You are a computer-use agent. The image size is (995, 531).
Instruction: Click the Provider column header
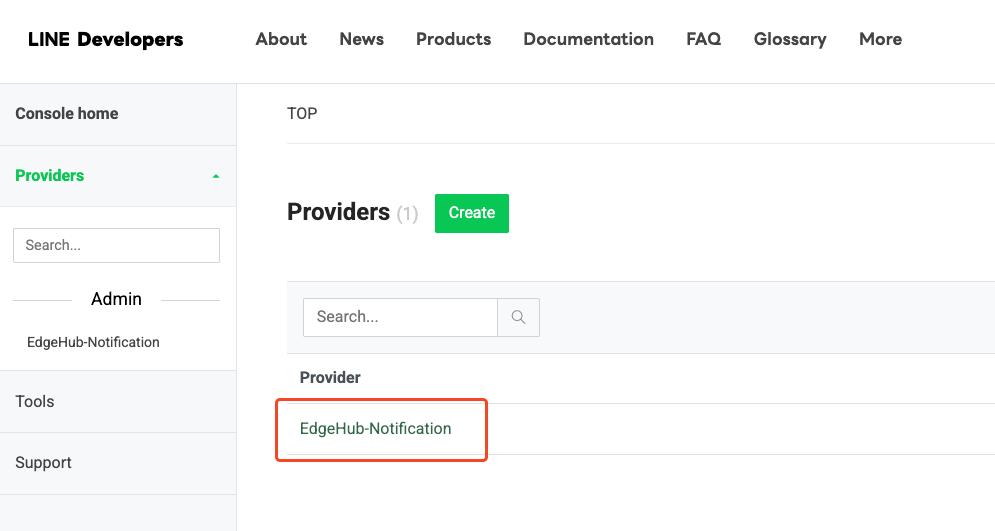[x=330, y=378]
